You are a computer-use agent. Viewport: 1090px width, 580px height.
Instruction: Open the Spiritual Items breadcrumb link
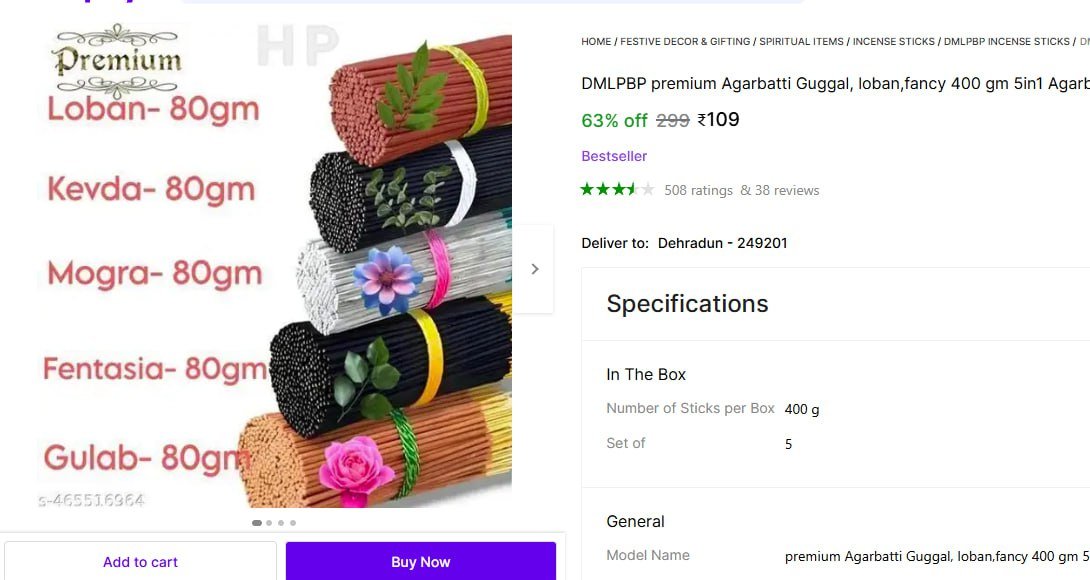point(801,42)
